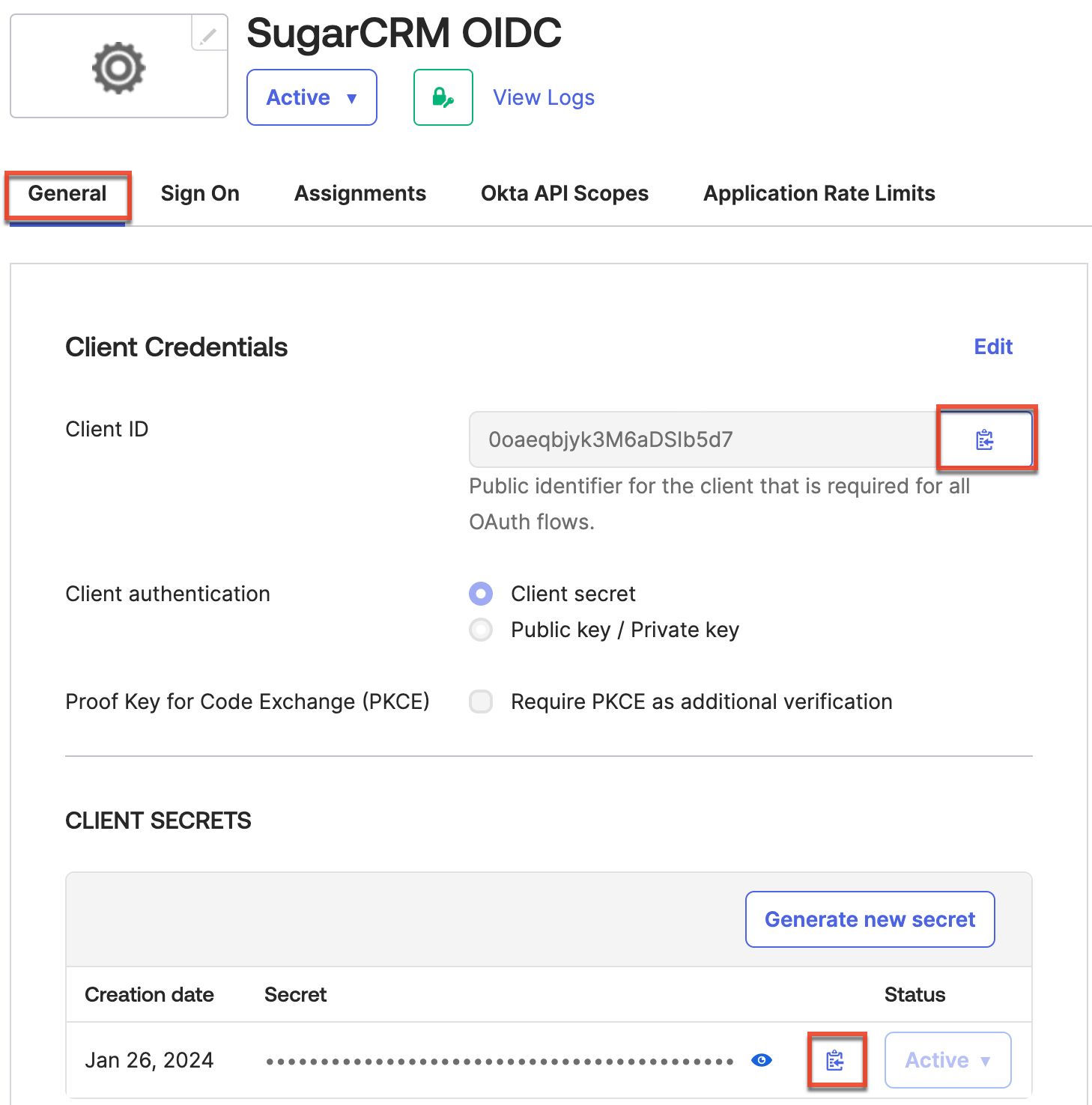Switch to the Sign On tab

[199, 193]
